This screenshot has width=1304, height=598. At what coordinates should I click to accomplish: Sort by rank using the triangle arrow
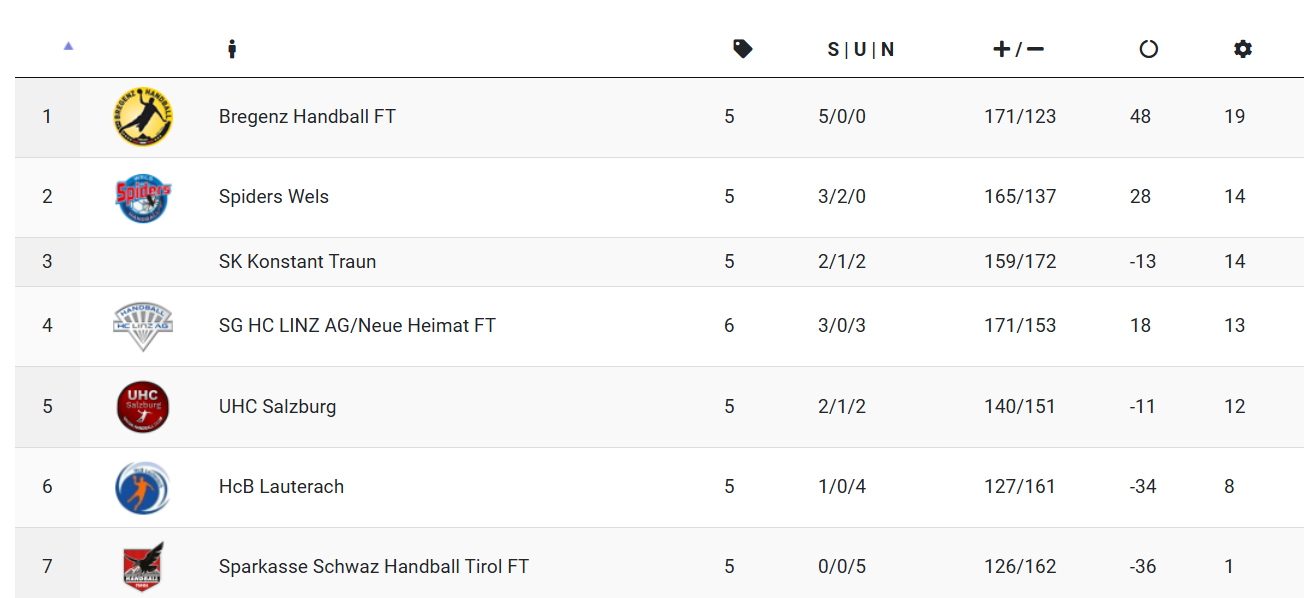pyautogui.click(x=68, y=45)
